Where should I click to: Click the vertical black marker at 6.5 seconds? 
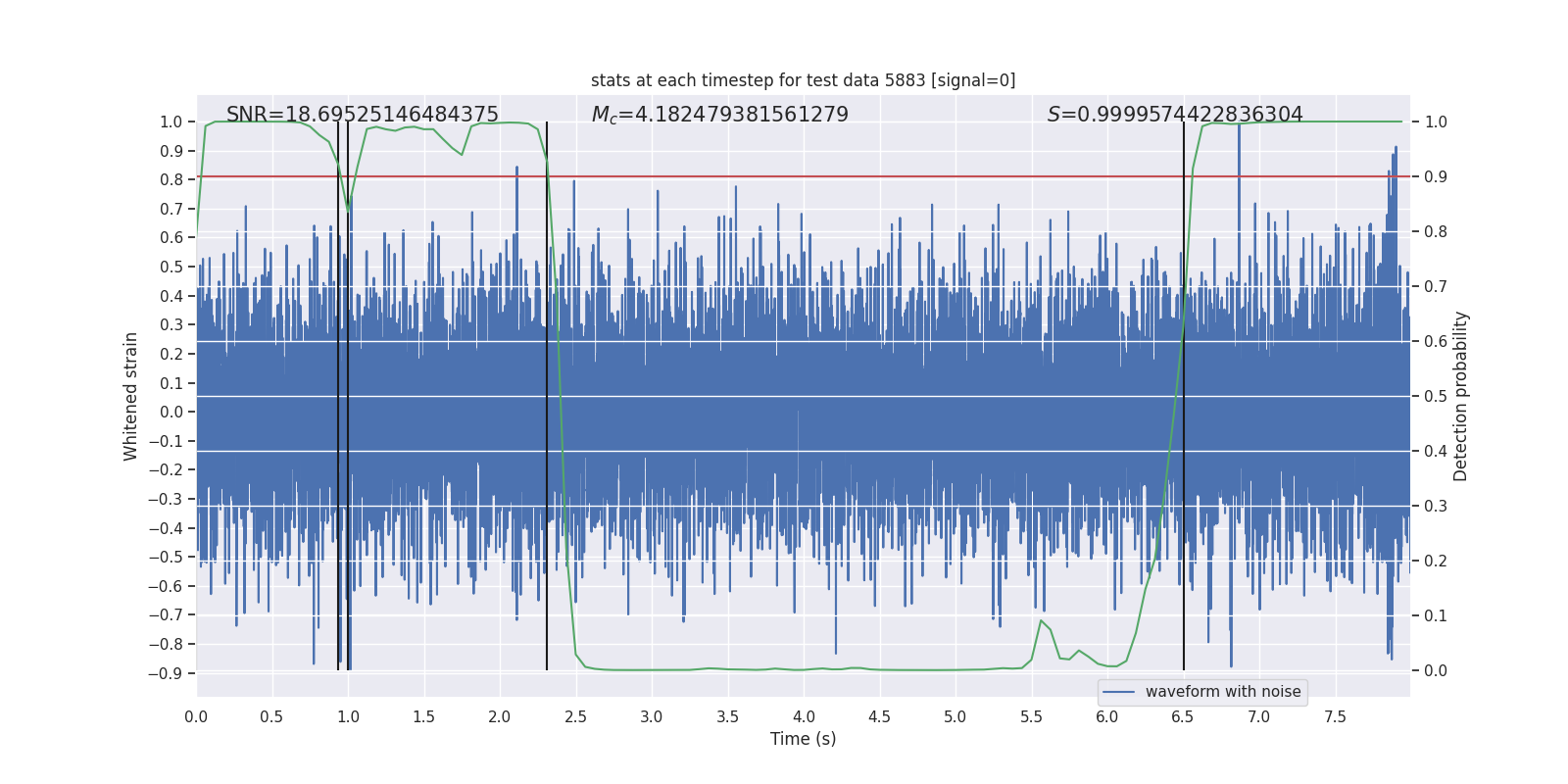coord(1184,396)
